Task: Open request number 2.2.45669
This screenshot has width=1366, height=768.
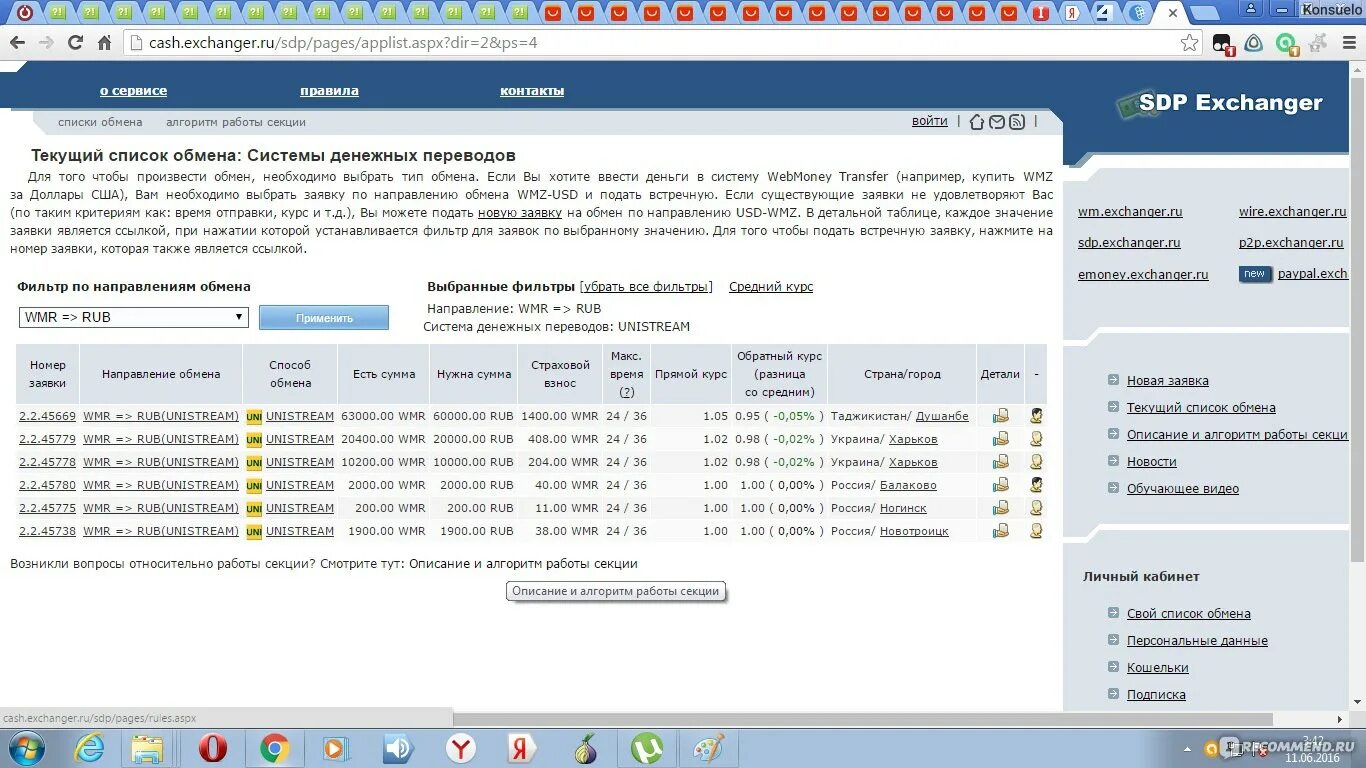Action: coord(47,416)
